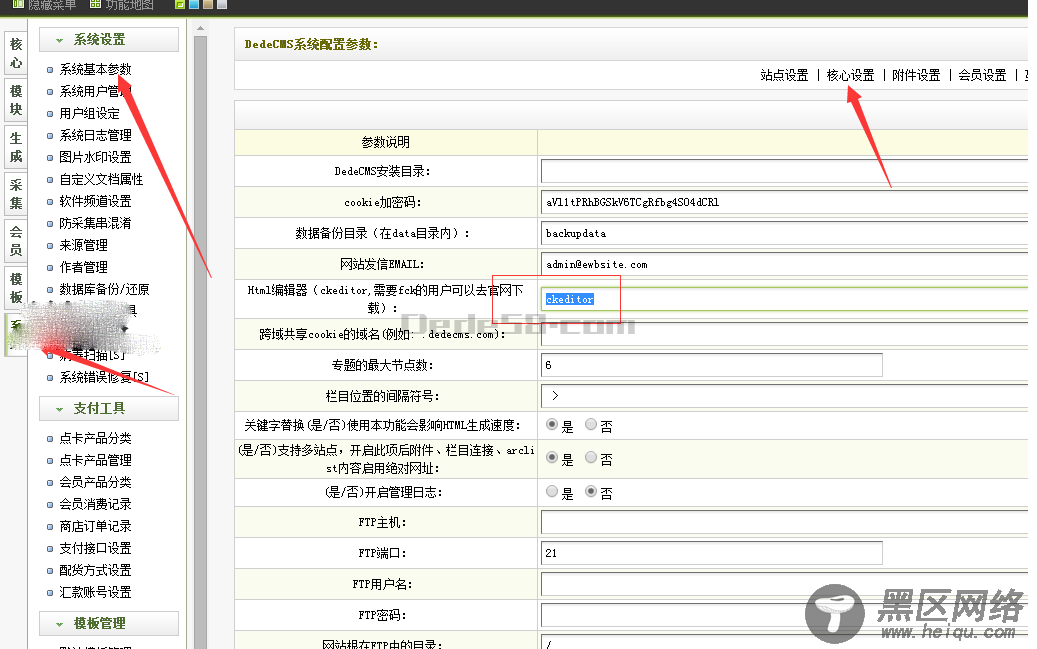Switch to the 模板 side tab

pos(16,288)
